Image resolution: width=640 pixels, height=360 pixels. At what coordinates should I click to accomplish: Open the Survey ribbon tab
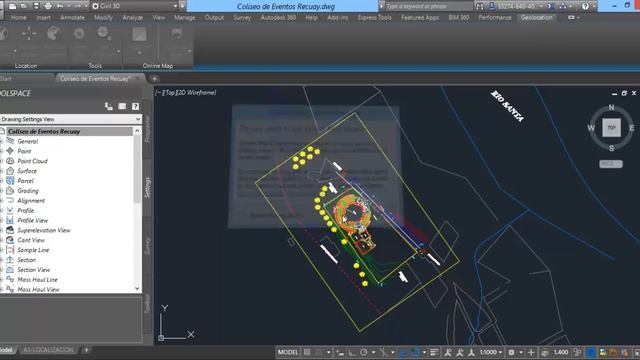coord(242,18)
